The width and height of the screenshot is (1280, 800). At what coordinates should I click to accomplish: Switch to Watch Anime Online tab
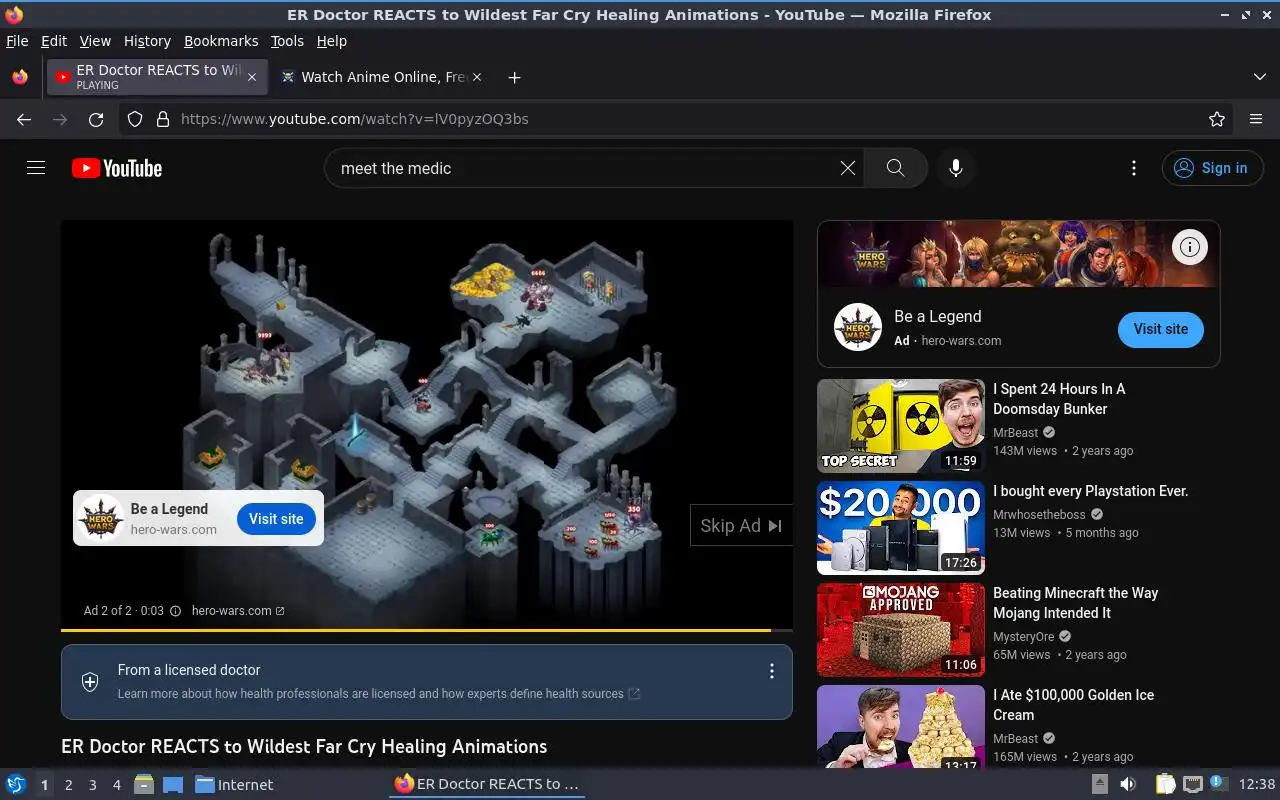pyautogui.click(x=382, y=77)
